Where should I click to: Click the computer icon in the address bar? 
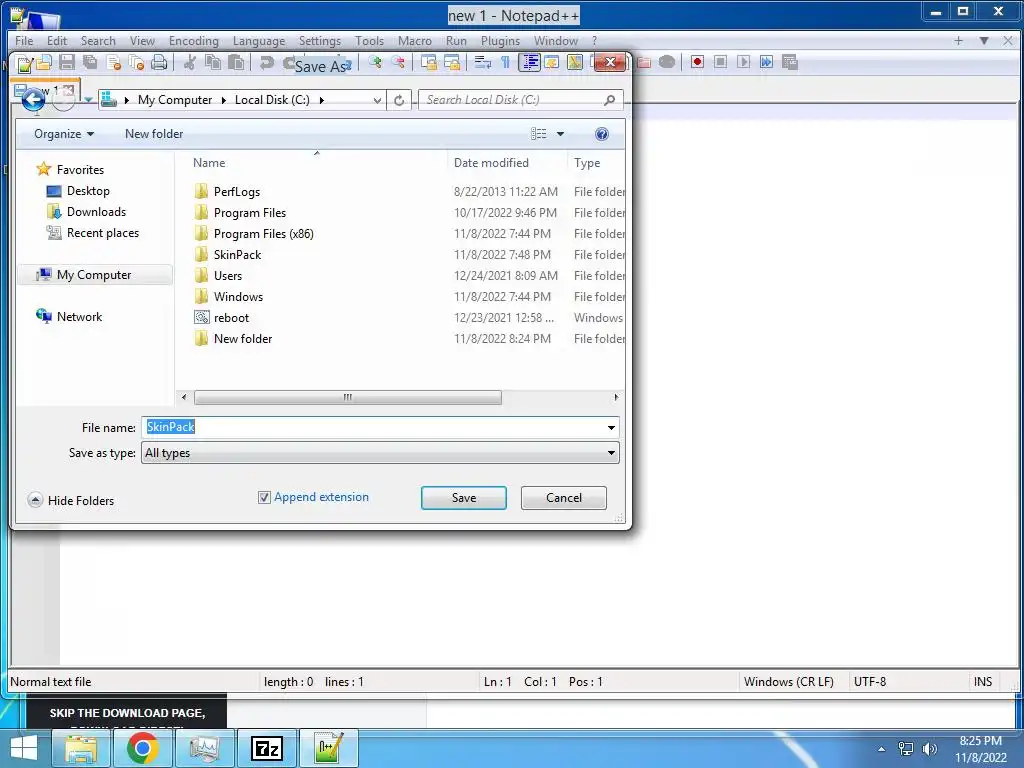pos(109,100)
